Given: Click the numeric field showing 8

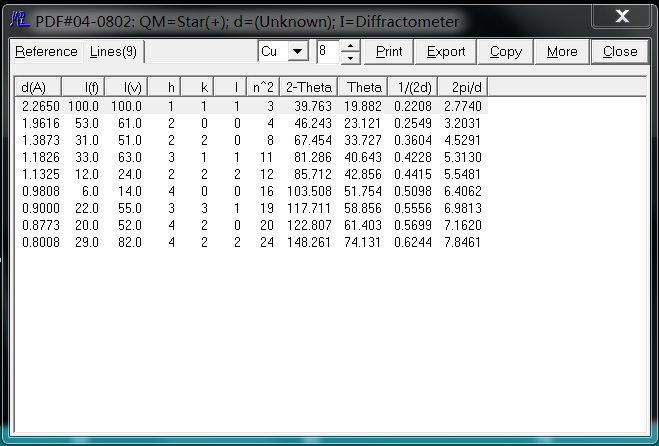Looking at the screenshot, I should tap(328, 51).
